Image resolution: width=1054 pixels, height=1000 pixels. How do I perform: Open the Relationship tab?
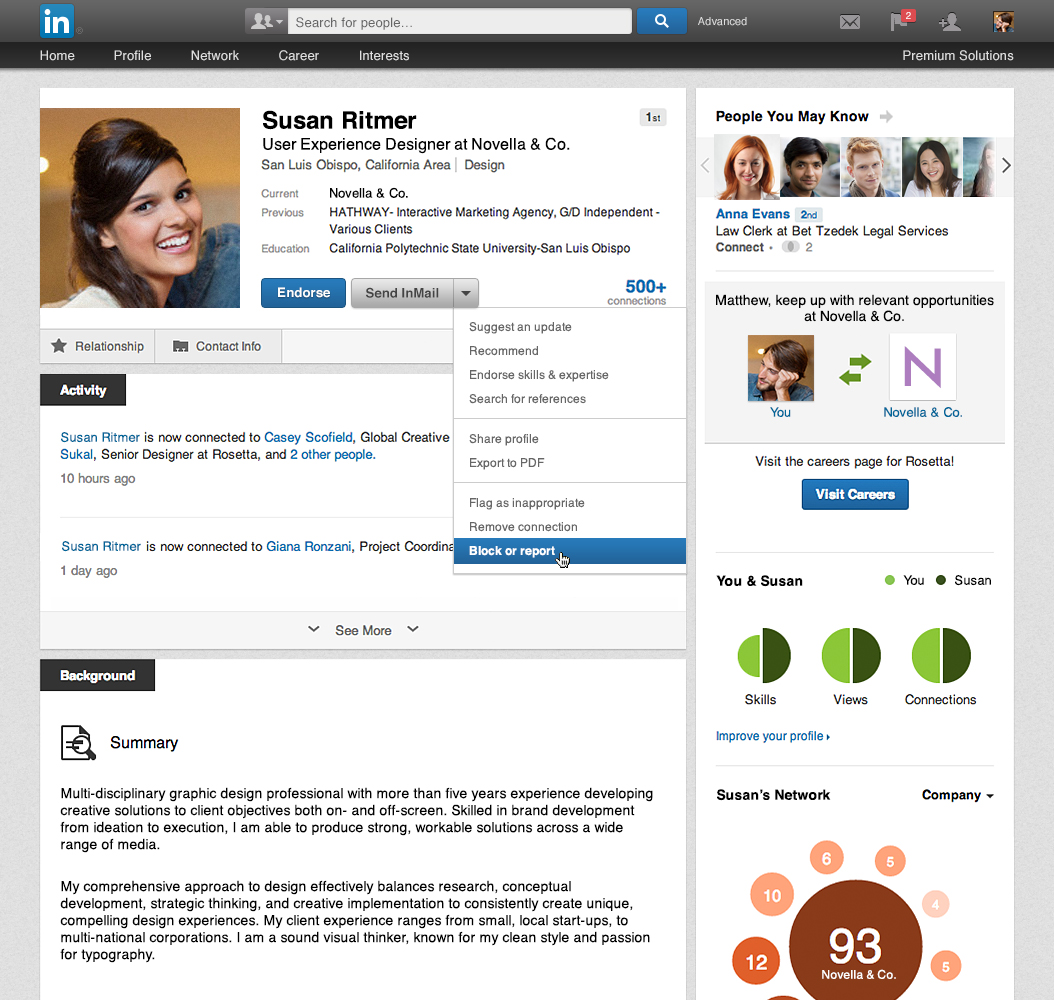point(97,346)
